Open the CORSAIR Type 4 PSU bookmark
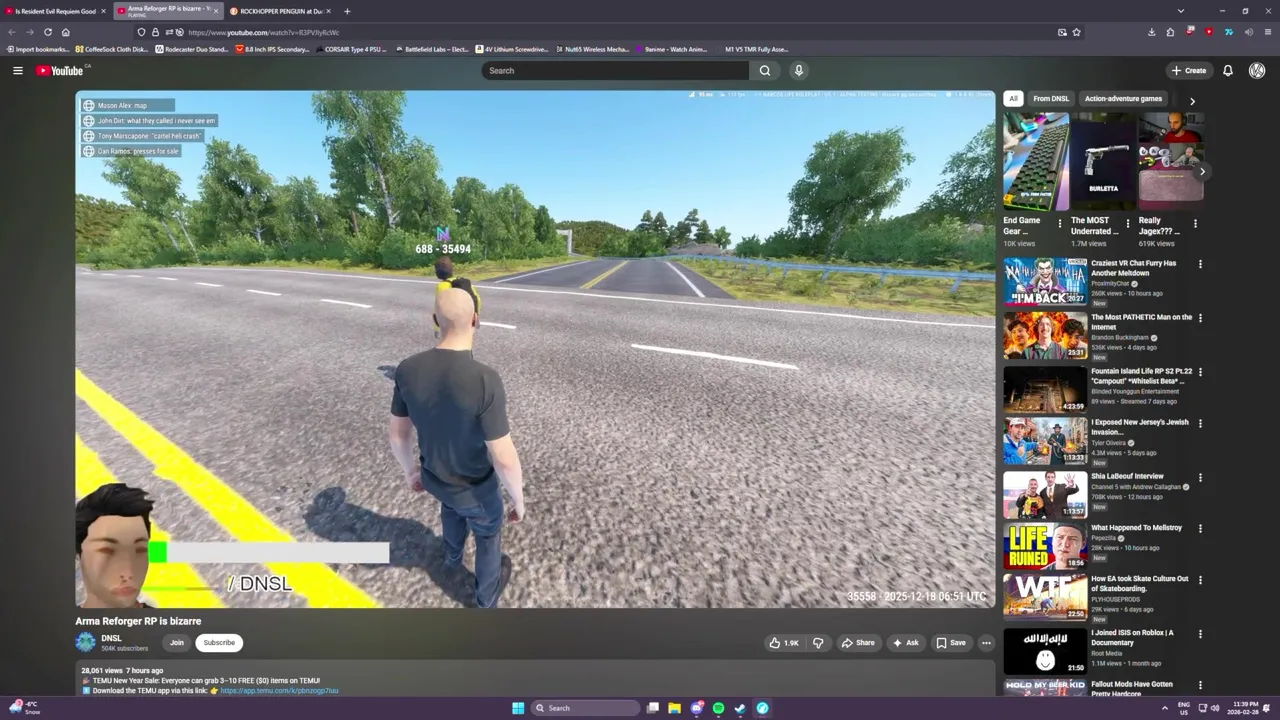 click(351, 49)
